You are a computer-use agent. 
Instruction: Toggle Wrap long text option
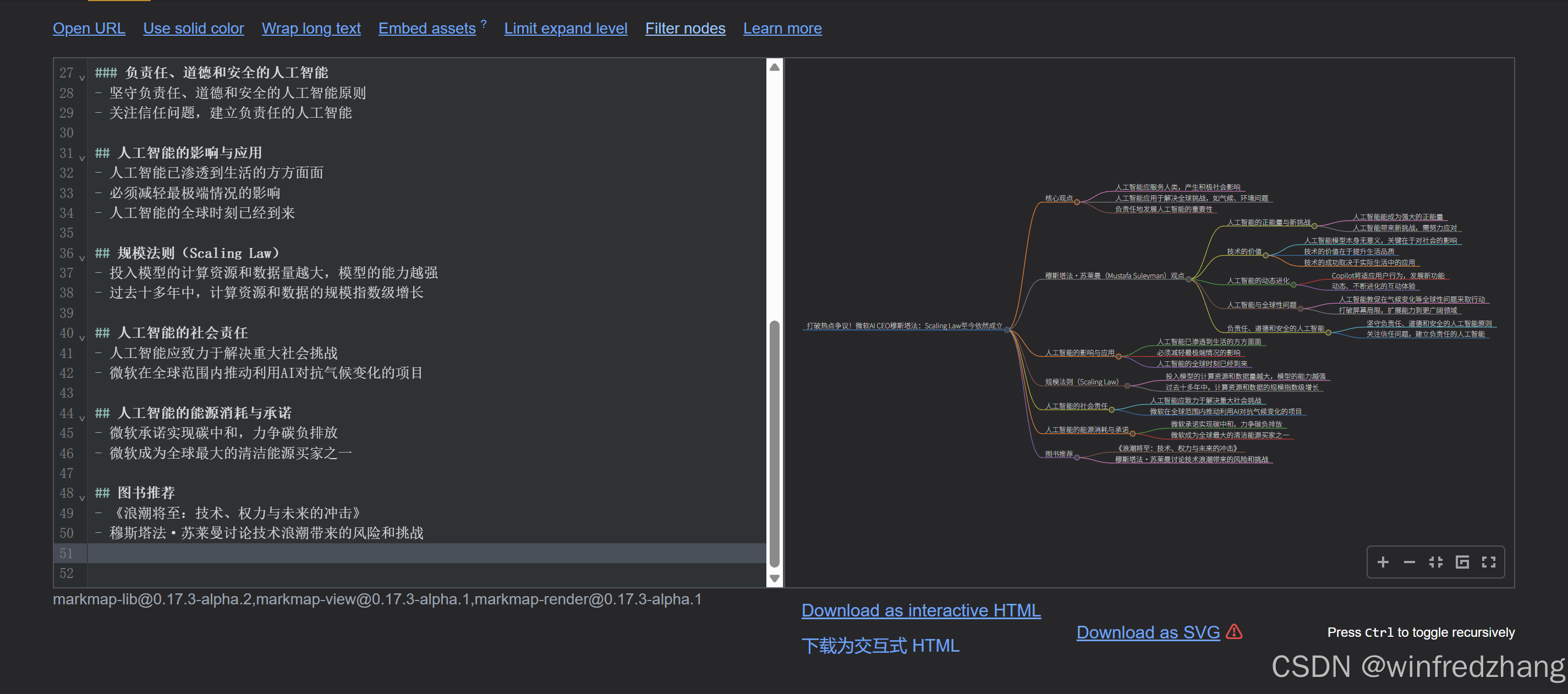pyautogui.click(x=311, y=29)
